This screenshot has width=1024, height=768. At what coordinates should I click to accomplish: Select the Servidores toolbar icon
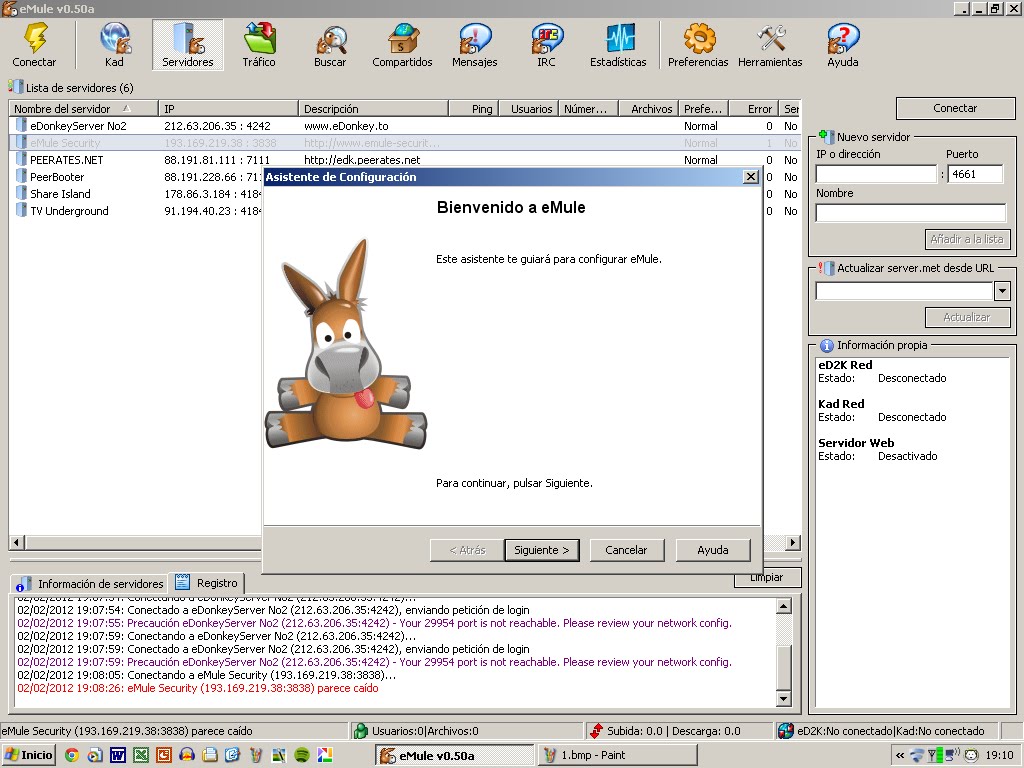click(x=187, y=44)
